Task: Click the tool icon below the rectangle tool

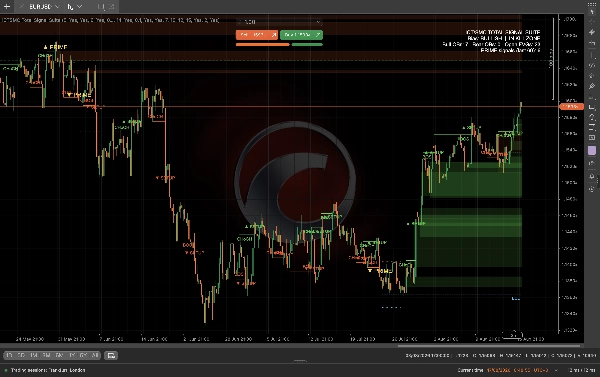Action: 592,117
